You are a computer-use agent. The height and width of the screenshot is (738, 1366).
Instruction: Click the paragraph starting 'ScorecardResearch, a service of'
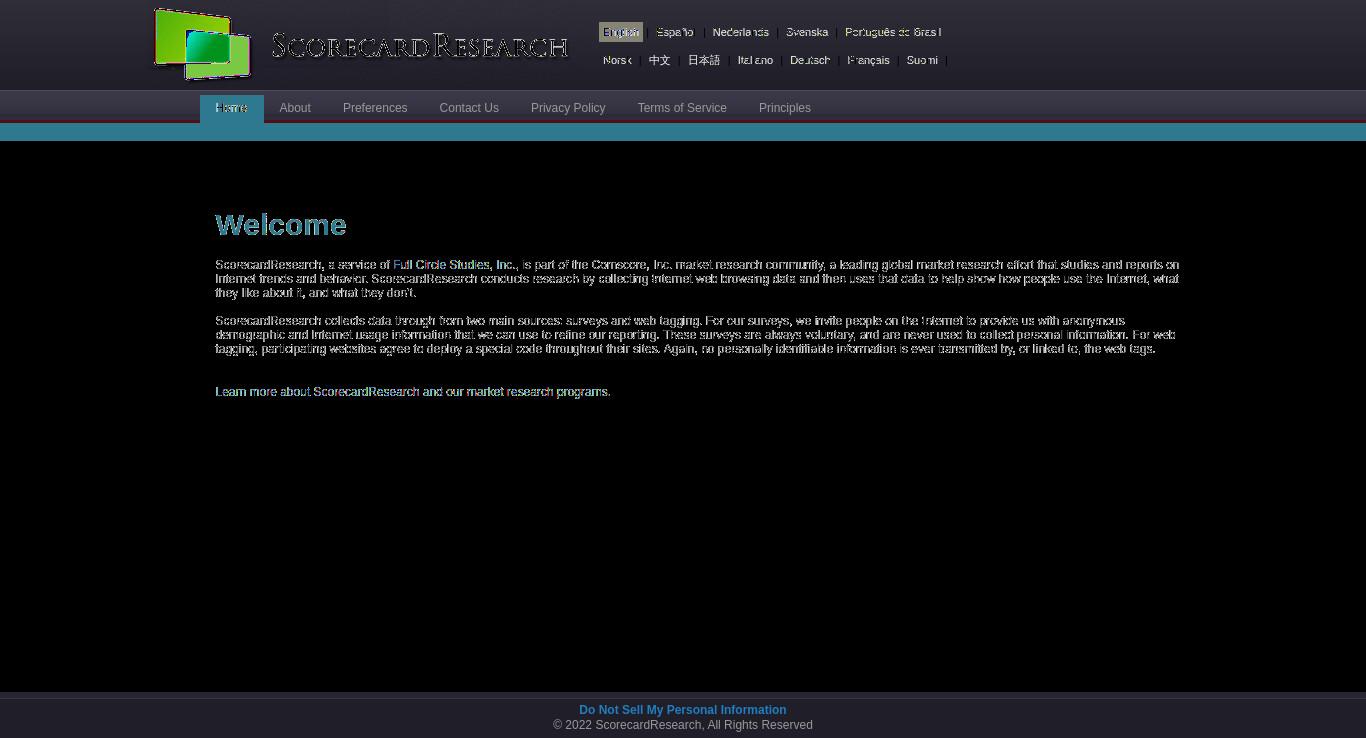[x=697, y=279]
